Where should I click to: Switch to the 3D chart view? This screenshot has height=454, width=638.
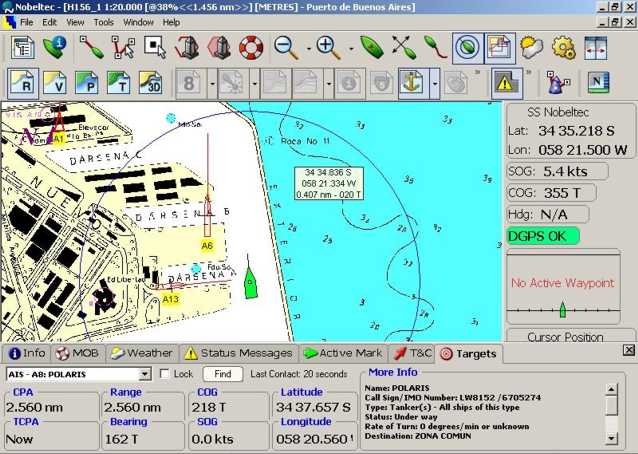tap(151, 83)
